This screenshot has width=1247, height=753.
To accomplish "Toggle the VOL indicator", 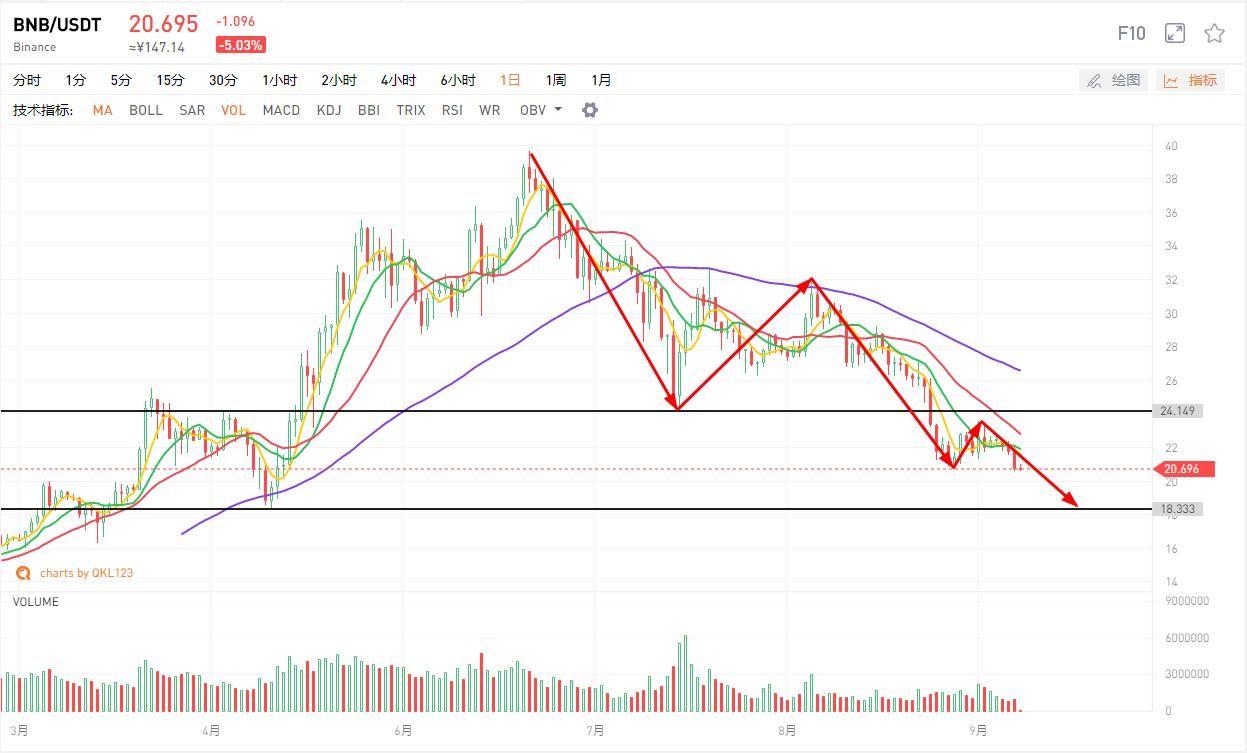I will click(233, 110).
